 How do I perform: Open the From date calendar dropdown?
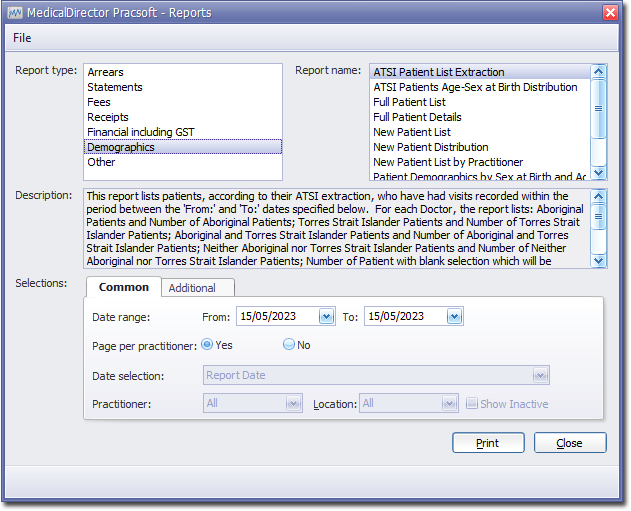[326, 317]
